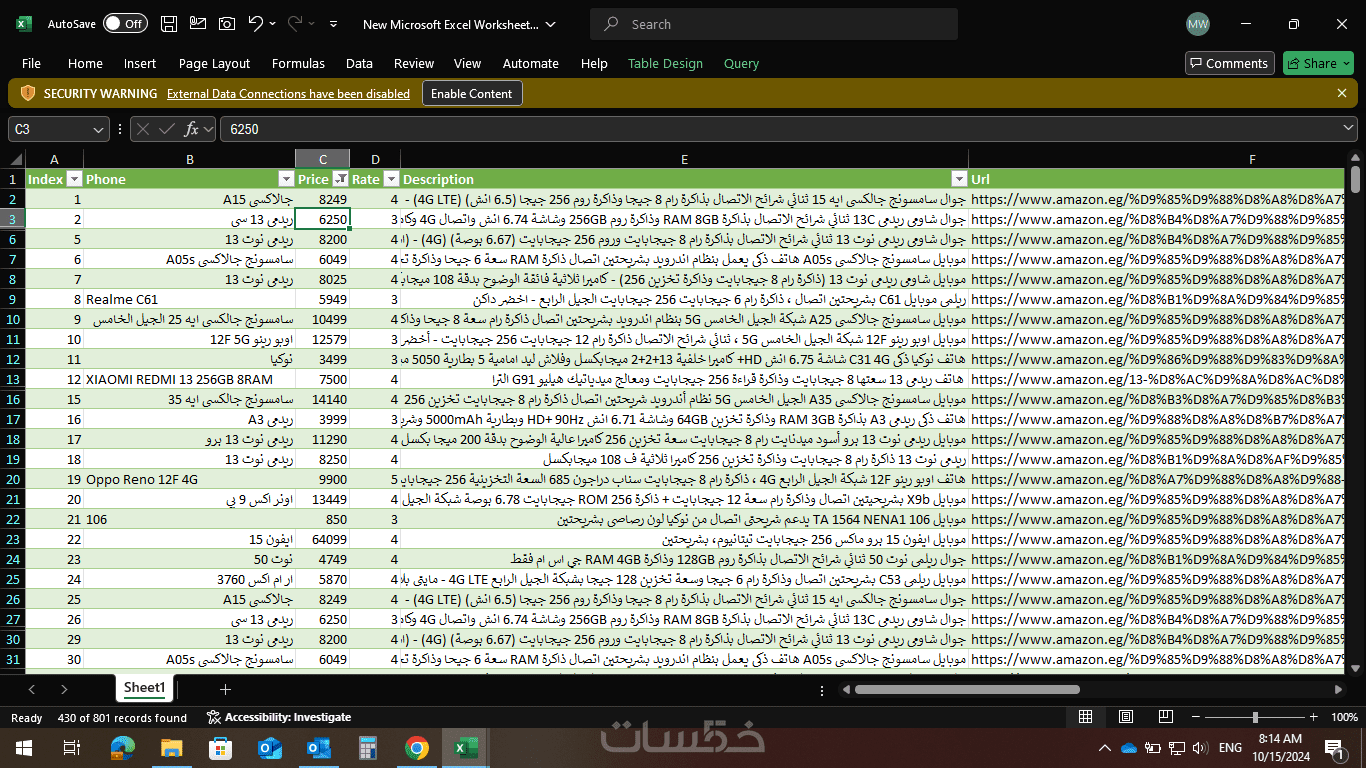
Task: Click the OneDrive cloud tray icon
Action: (x=1129, y=748)
